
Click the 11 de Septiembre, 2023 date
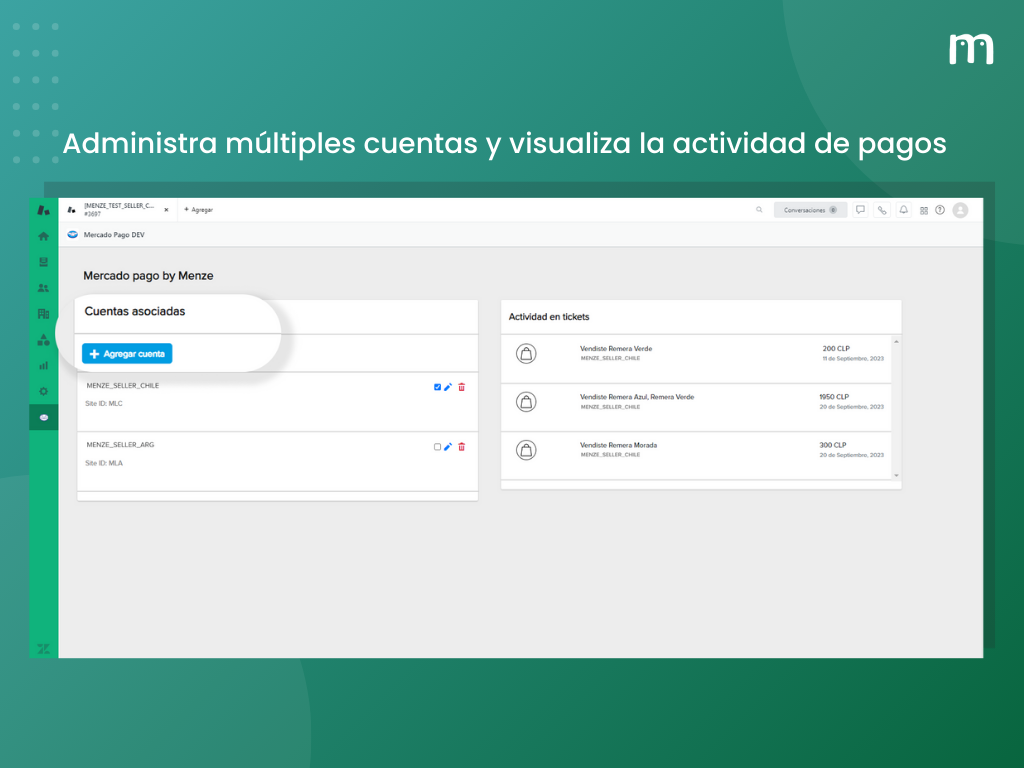[853, 359]
